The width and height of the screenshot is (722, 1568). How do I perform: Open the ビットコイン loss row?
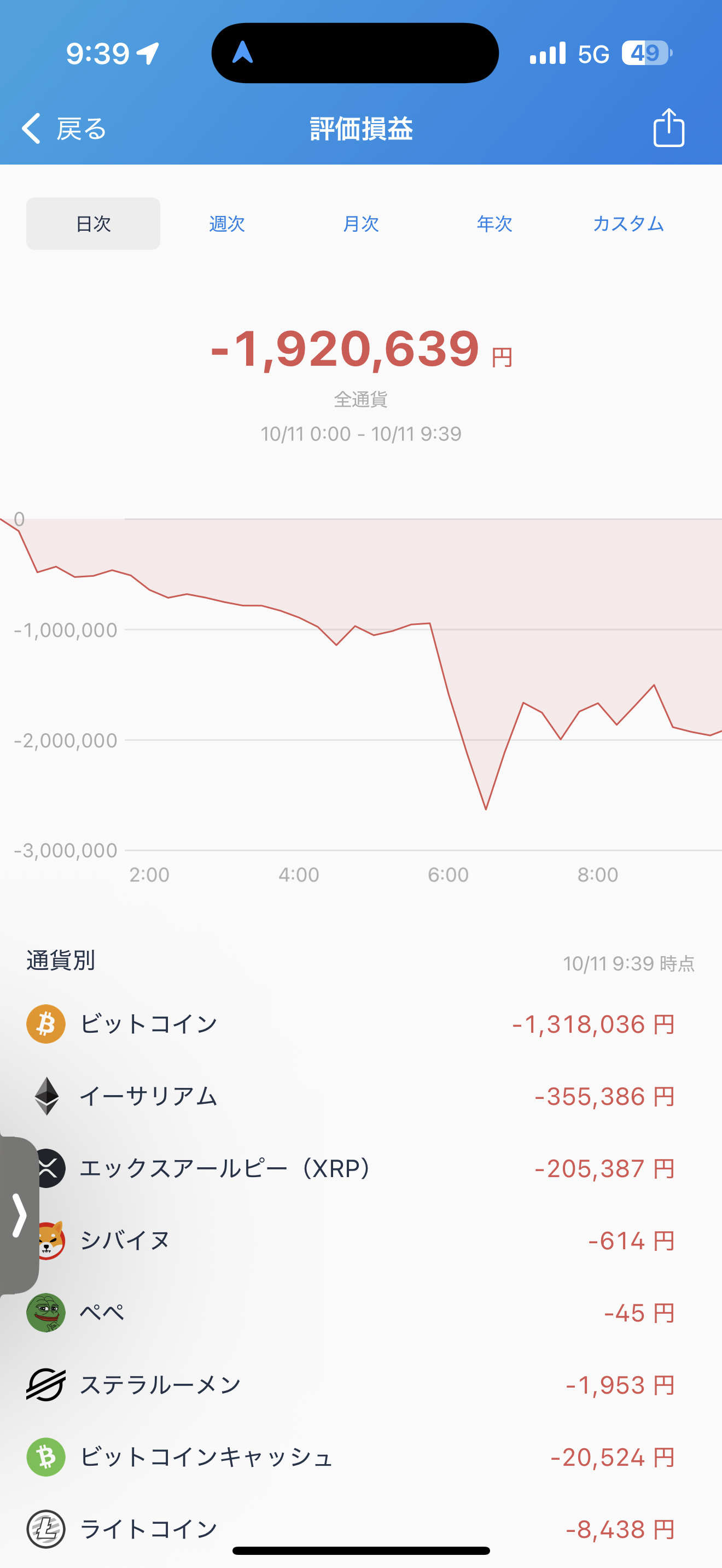coord(361,1024)
